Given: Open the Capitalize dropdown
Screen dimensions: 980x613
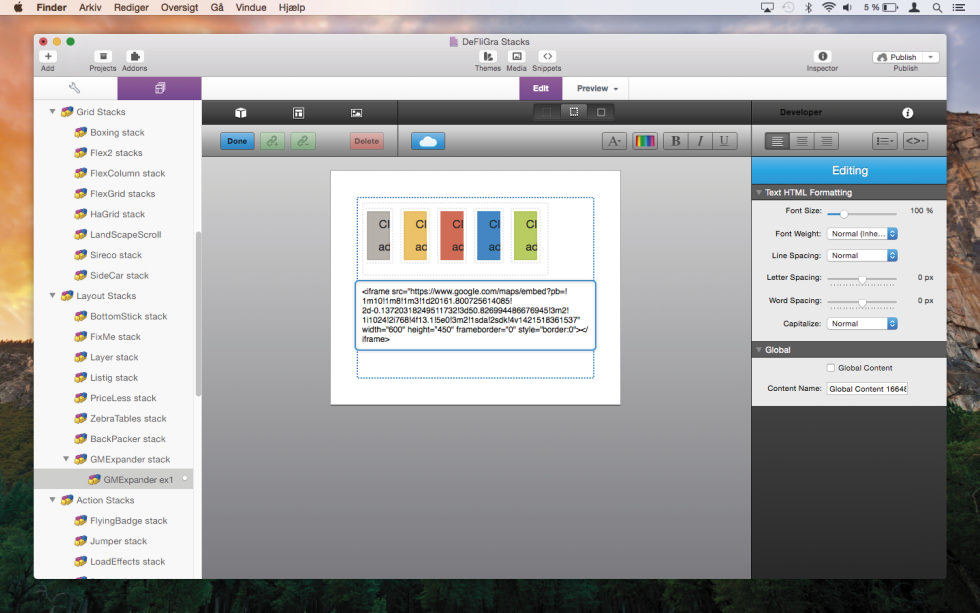Looking at the screenshot, I should click(862, 324).
